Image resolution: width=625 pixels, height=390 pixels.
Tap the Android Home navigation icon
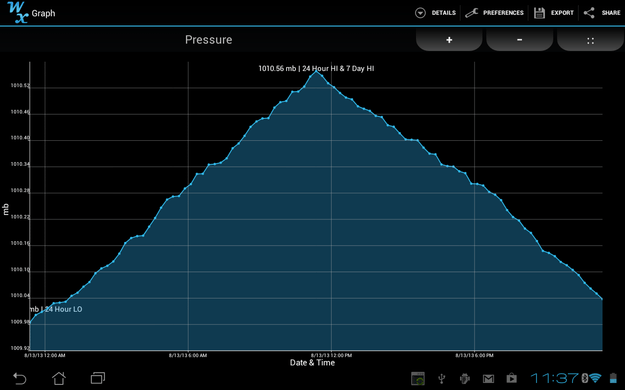(59, 378)
